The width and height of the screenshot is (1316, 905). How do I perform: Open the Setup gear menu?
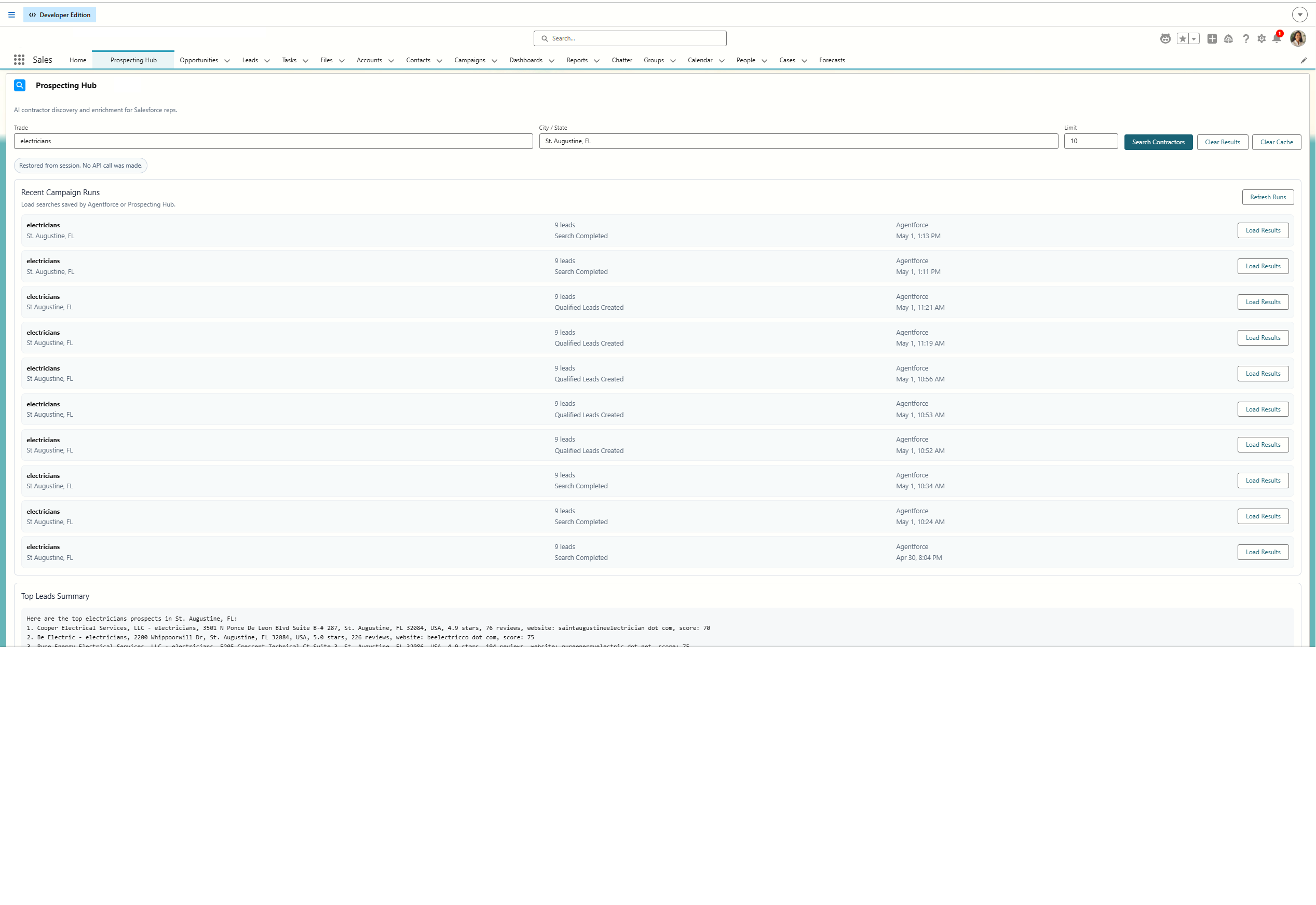[1261, 38]
